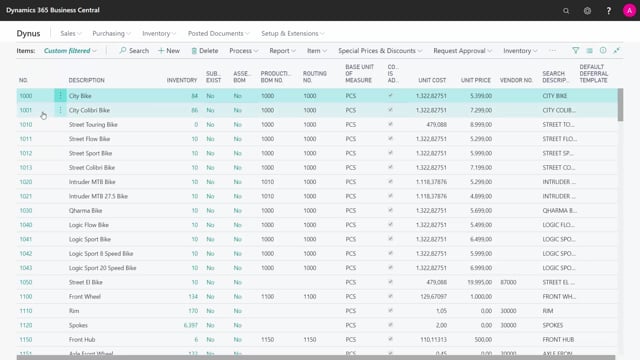This screenshot has width=640, height=360.
Task: Select the Logic Sport 8 Speed Bike row
Action: coord(317,253)
